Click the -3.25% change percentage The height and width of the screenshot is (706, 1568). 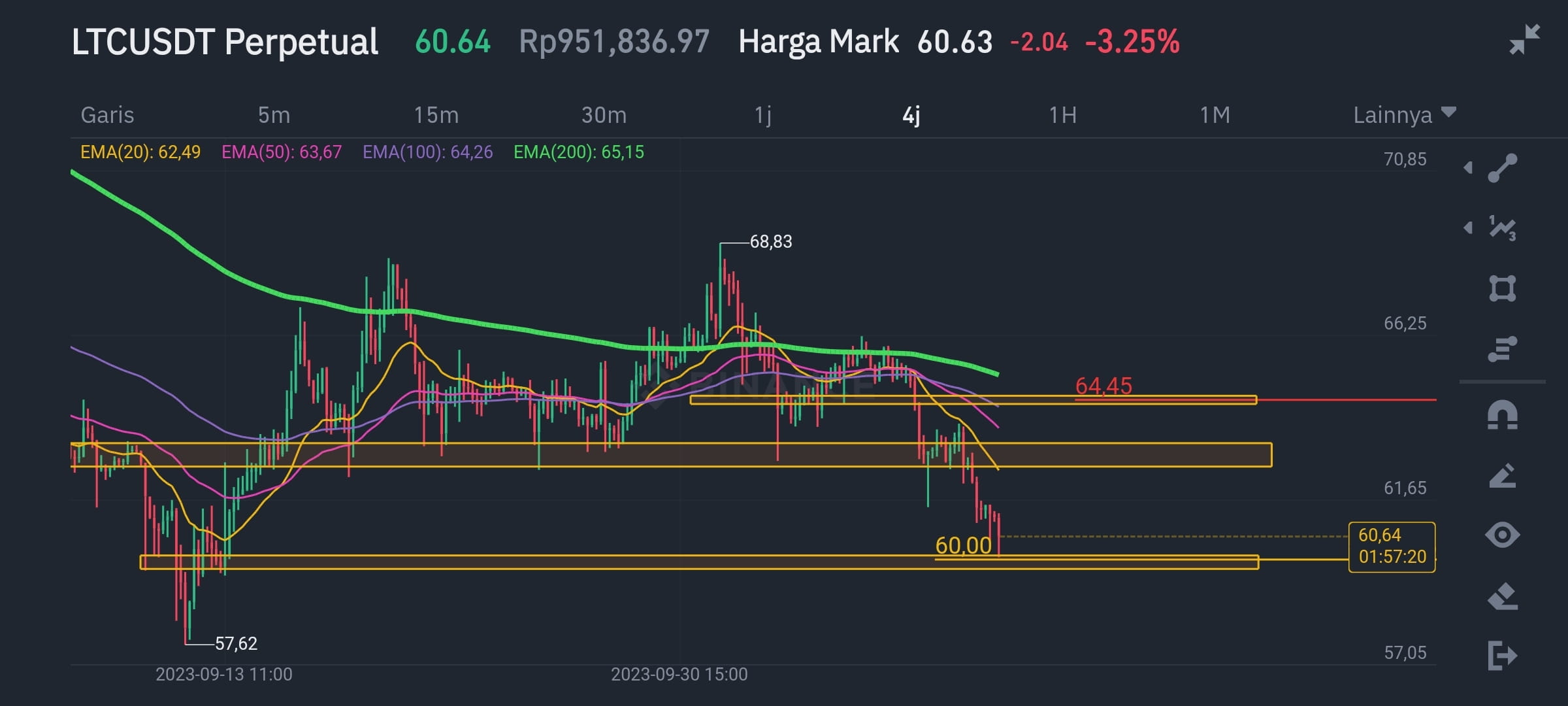tap(1132, 41)
